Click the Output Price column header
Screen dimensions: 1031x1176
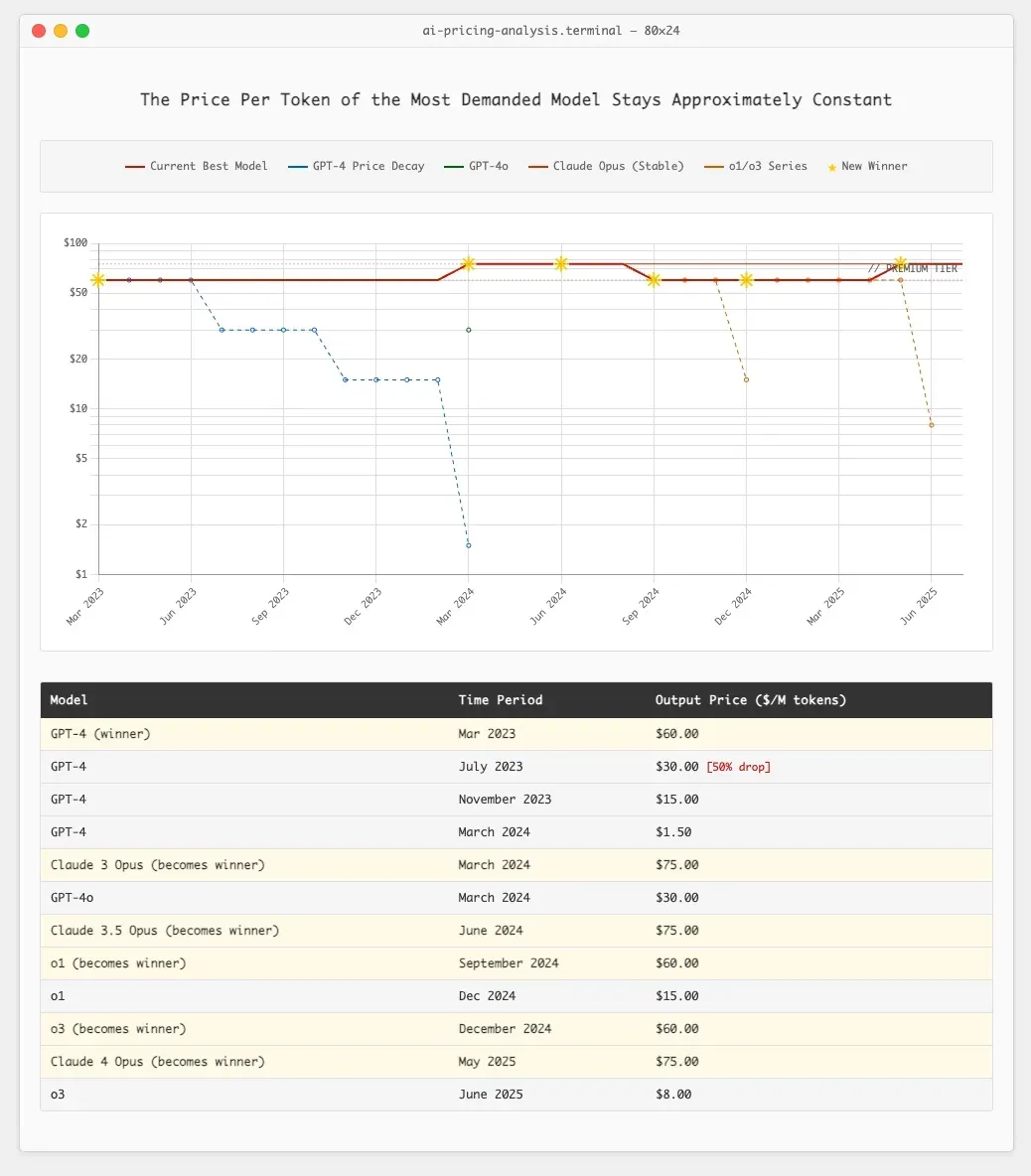751,700
